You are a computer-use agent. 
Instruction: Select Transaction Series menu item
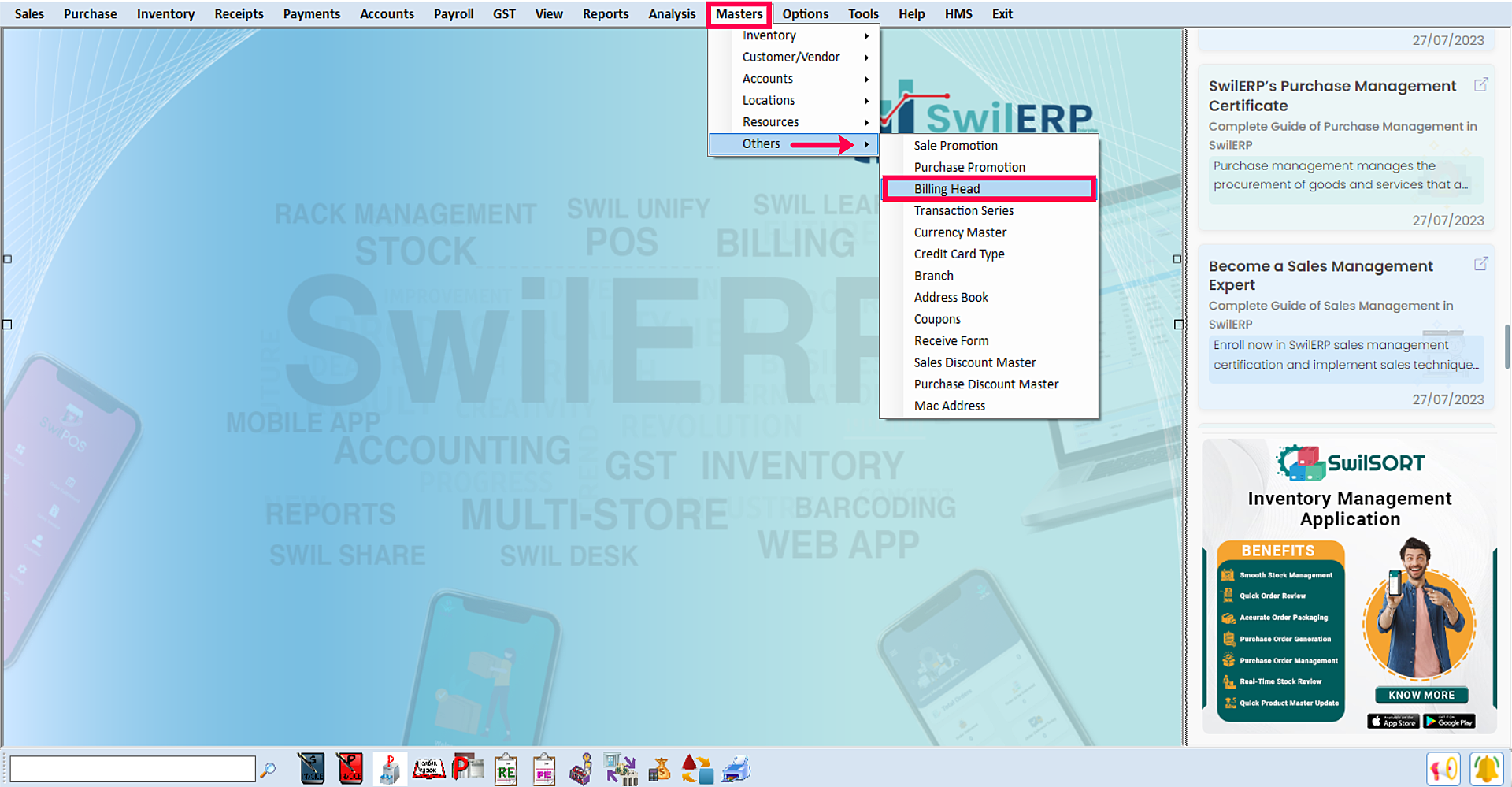pos(989,210)
